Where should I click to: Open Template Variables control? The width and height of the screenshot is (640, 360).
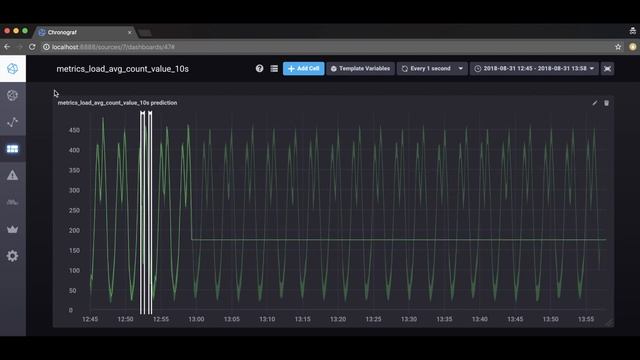(x=360, y=69)
